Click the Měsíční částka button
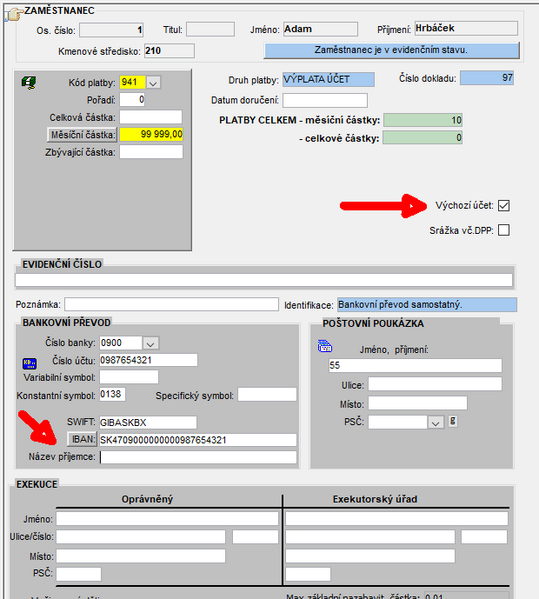This screenshot has height=599, width=539. pos(82,134)
